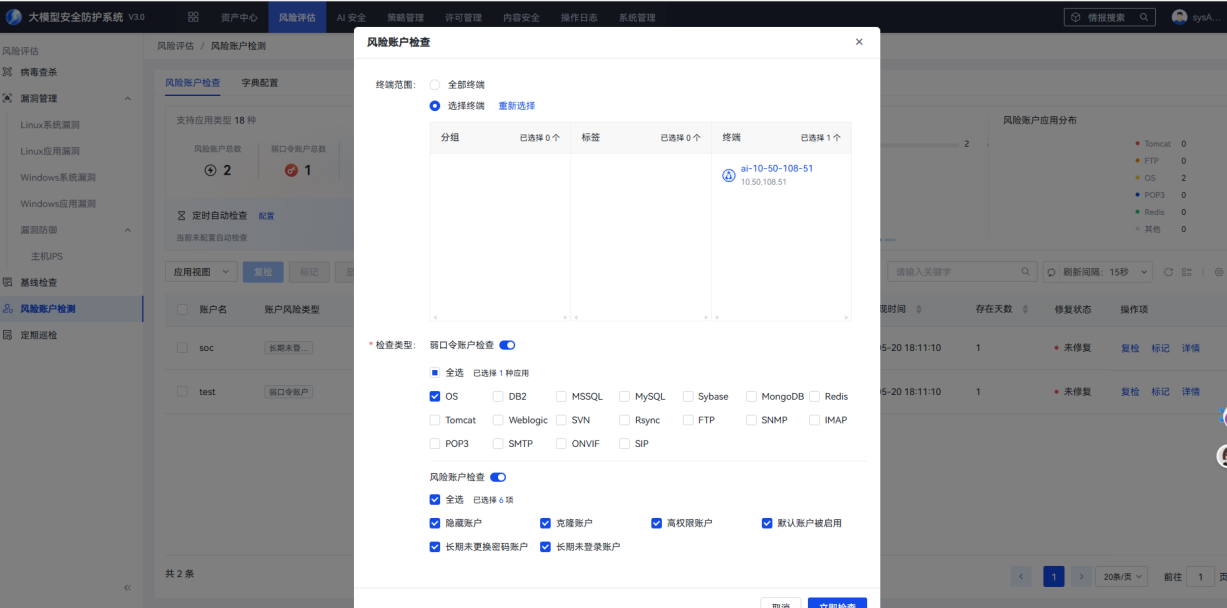Click the refresh icon beside the interval dropdown

[x=1169, y=272]
